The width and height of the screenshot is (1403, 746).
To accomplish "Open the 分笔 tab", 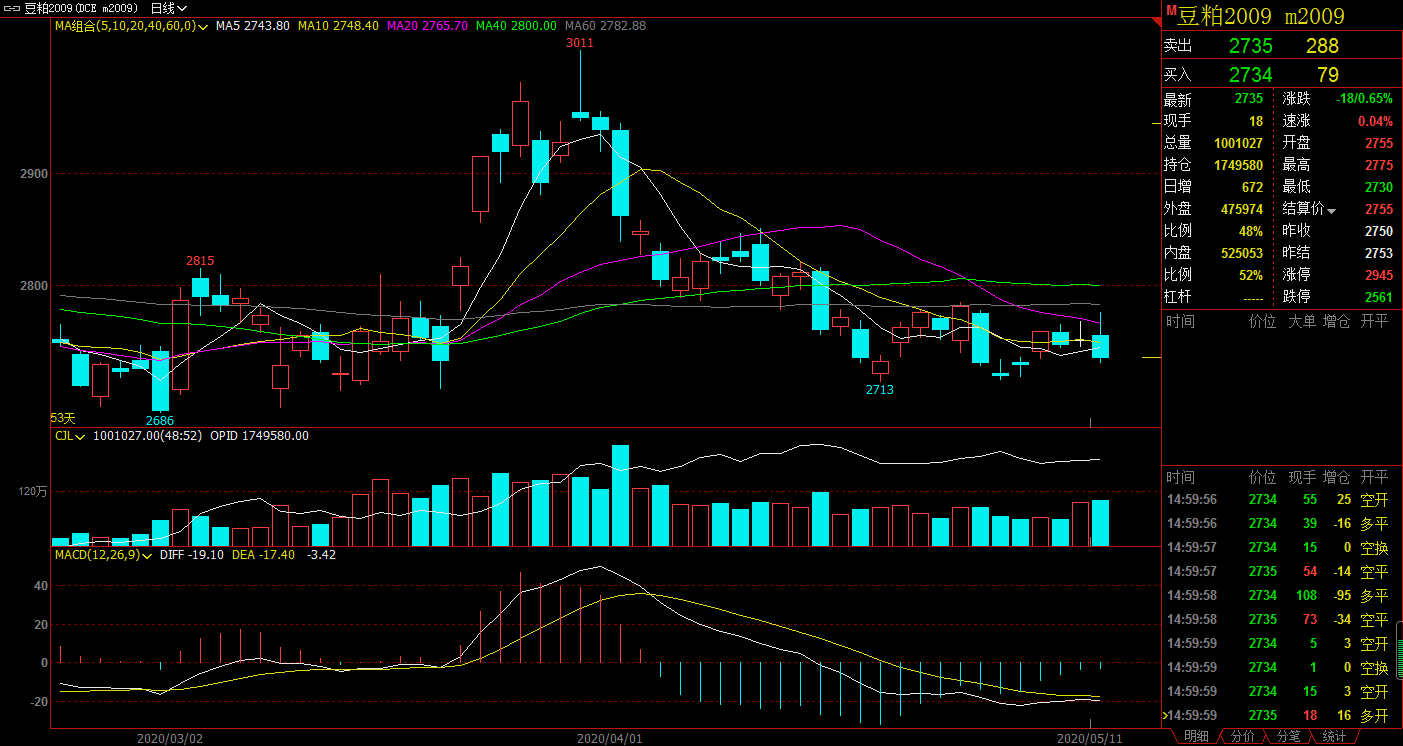I will pos(1288,736).
